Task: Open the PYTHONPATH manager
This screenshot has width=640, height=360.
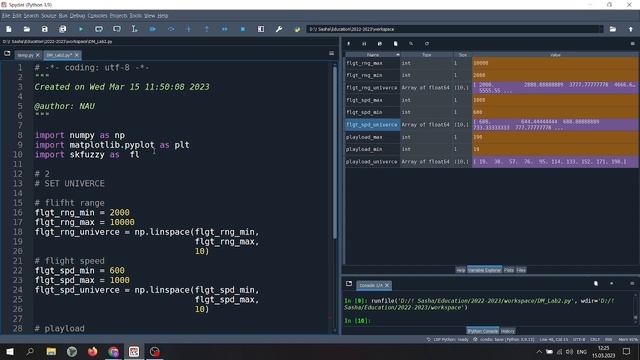Action: [x=297, y=29]
